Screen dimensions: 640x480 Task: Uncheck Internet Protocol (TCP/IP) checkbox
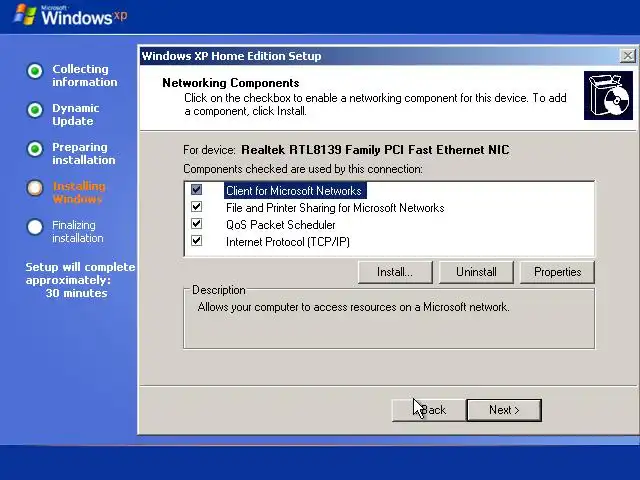tap(196, 241)
